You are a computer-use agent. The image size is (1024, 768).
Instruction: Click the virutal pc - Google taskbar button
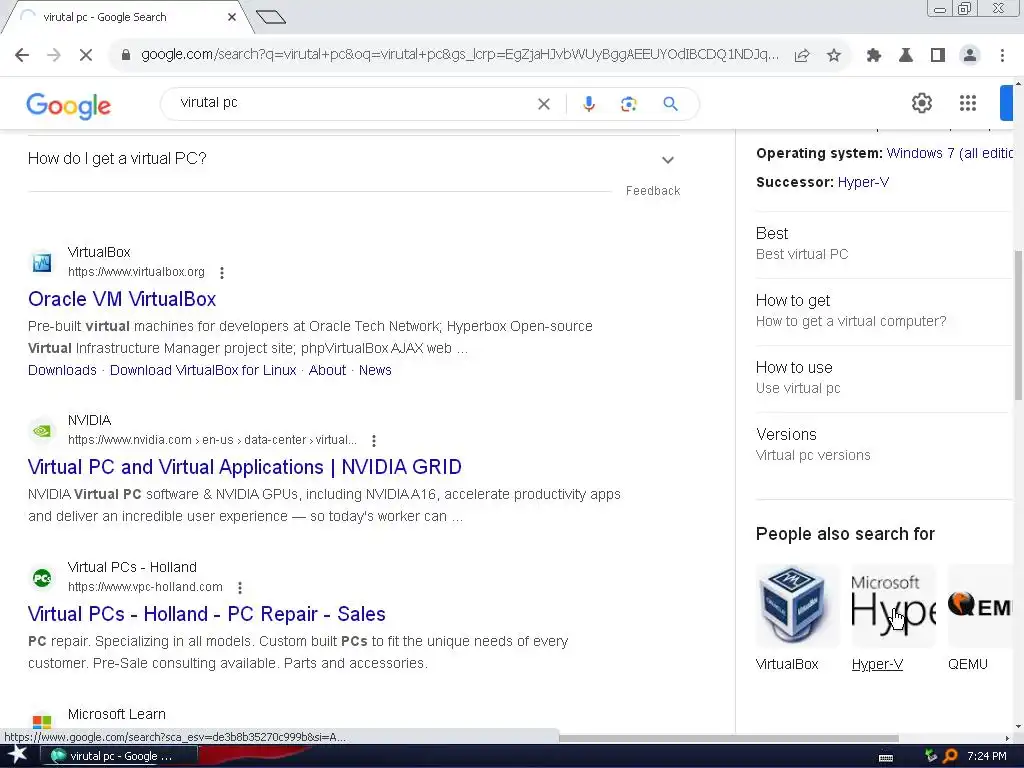pyautogui.click(x=120, y=756)
